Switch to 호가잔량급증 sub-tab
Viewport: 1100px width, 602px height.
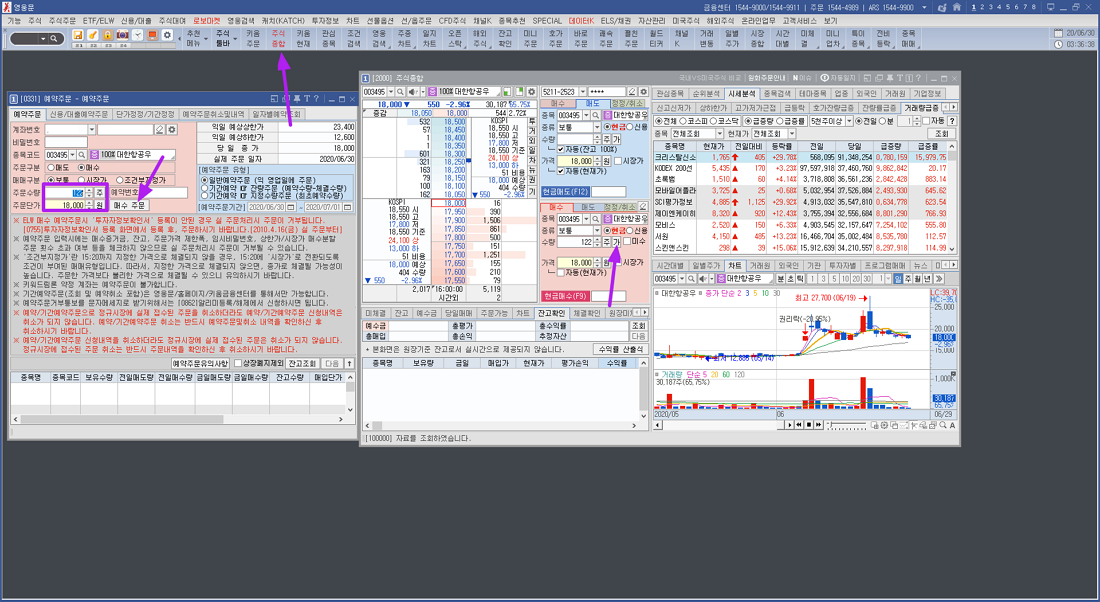click(x=833, y=108)
